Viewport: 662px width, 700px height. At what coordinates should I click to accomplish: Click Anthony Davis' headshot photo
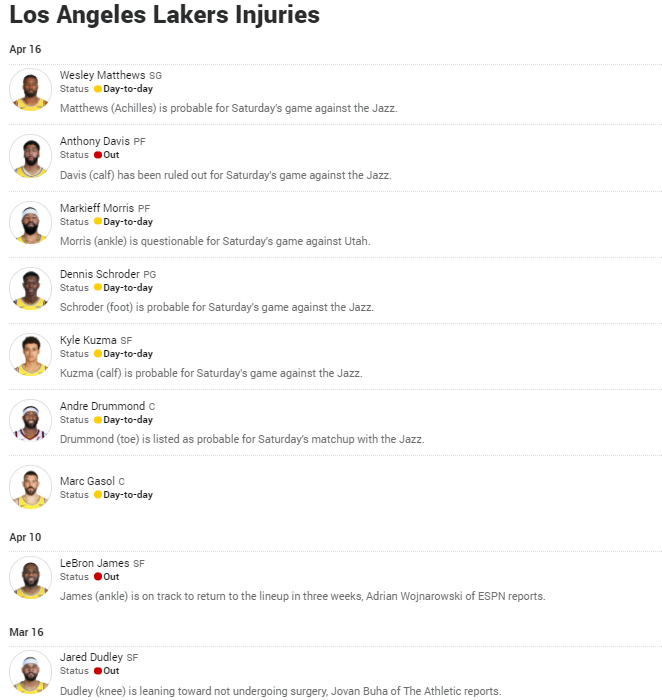click(30, 156)
